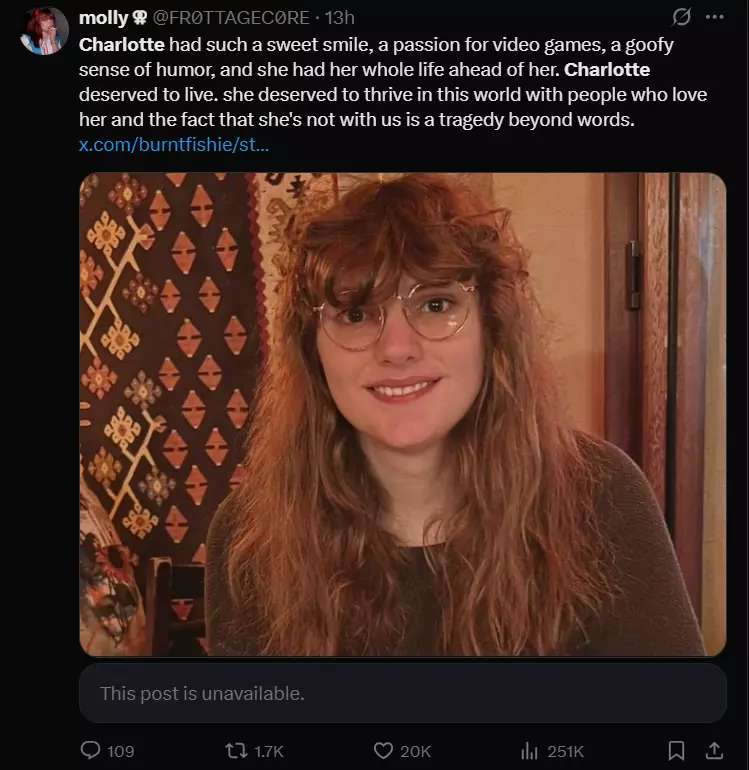Screen dimensions: 749x770
Task: Open the "molly" display name profile
Action: pos(103,18)
